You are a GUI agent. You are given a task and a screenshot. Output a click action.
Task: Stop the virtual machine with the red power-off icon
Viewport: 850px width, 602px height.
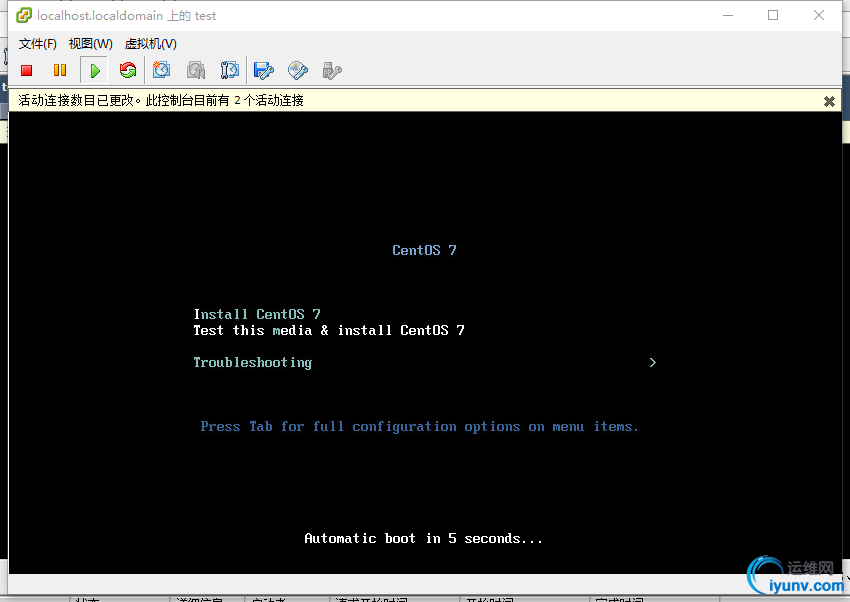click(x=27, y=70)
